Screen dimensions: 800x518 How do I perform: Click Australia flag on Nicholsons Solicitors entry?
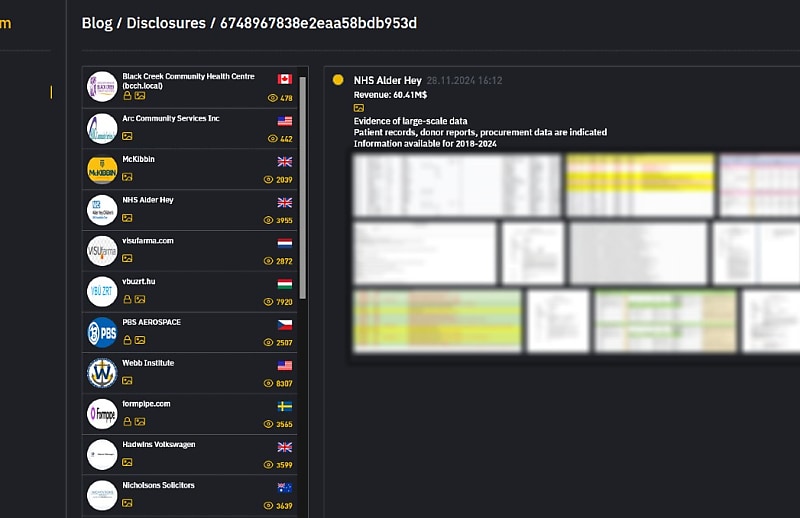(285, 488)
